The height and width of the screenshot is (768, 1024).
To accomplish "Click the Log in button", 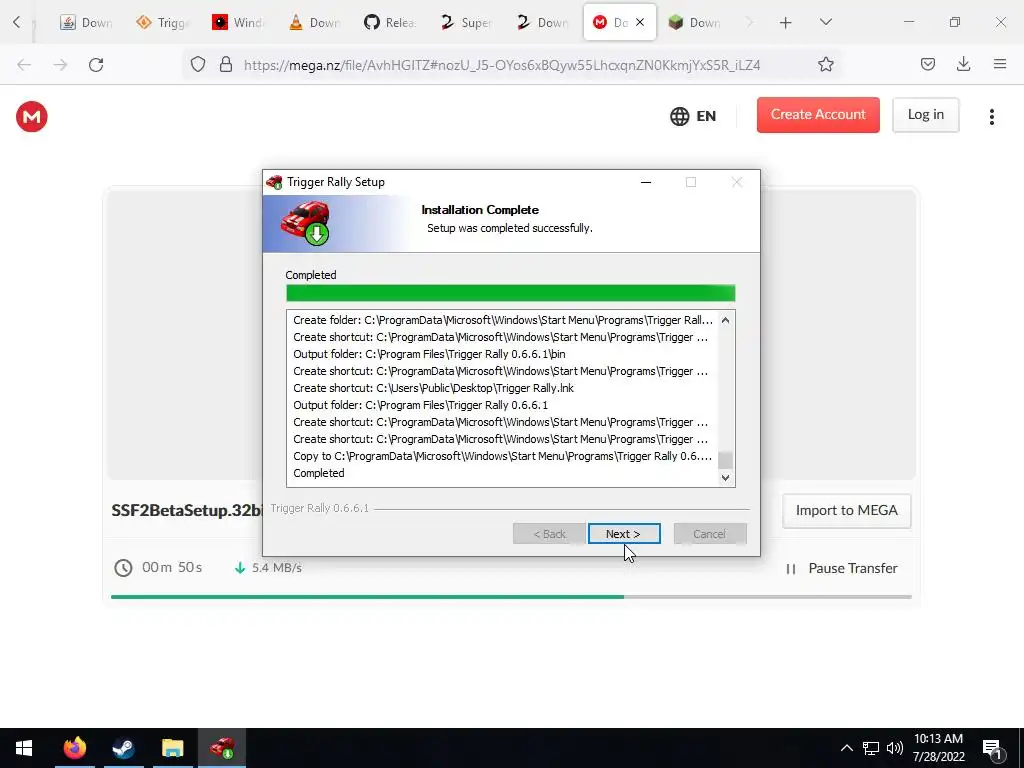I will [925, 115].
